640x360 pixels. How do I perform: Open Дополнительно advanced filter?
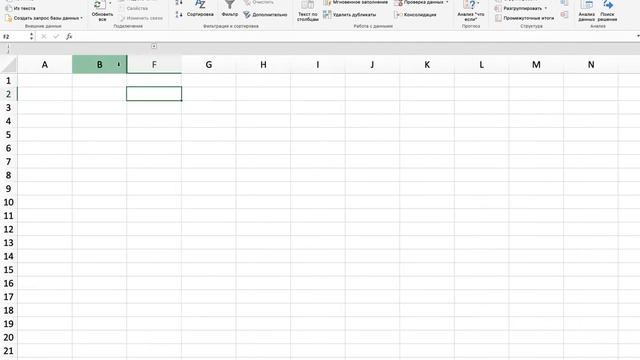point(265,15)
